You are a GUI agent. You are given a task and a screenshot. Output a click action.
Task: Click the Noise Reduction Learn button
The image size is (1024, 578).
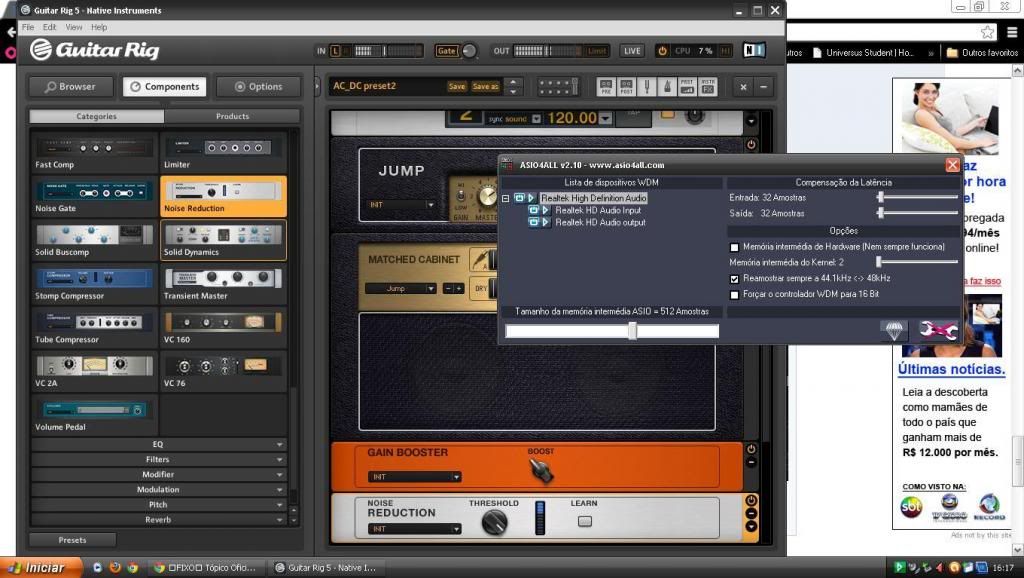pos(585,521)
